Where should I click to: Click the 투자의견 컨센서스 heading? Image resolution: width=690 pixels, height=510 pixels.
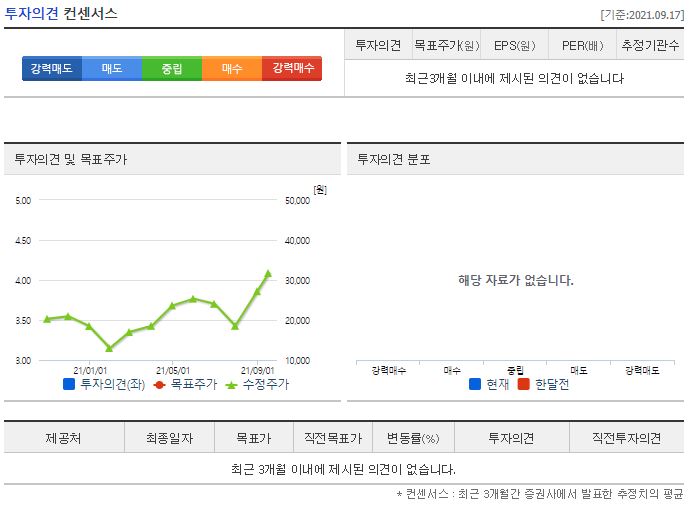61,13
